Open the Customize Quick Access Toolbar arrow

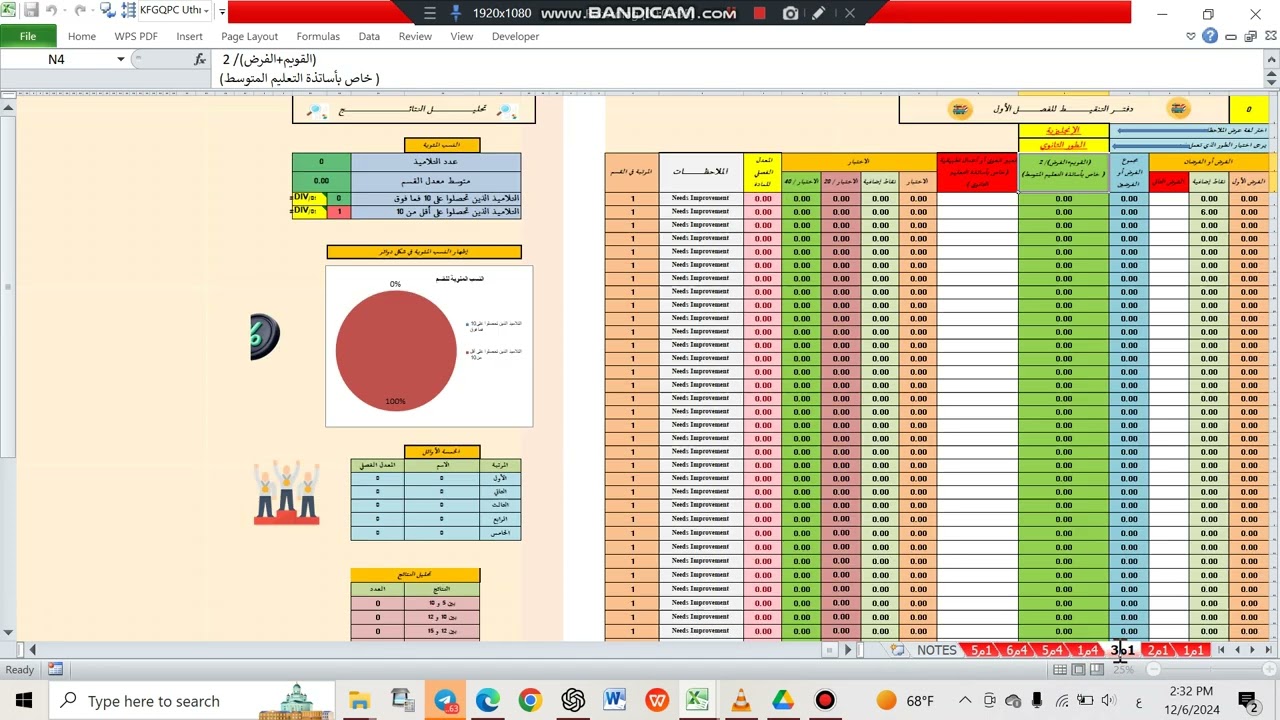pos(221,12)
